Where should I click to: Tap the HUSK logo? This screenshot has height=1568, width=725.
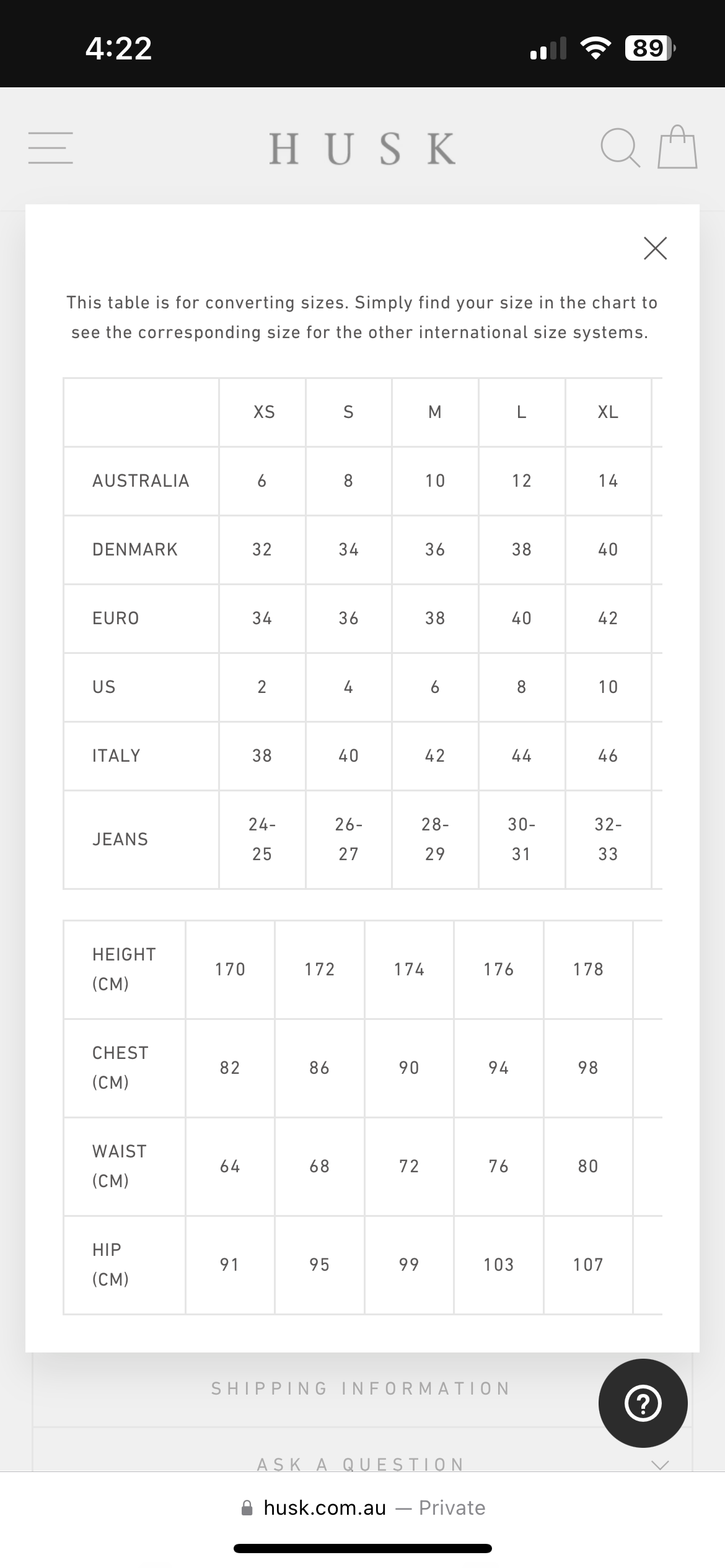pos(362,149)
